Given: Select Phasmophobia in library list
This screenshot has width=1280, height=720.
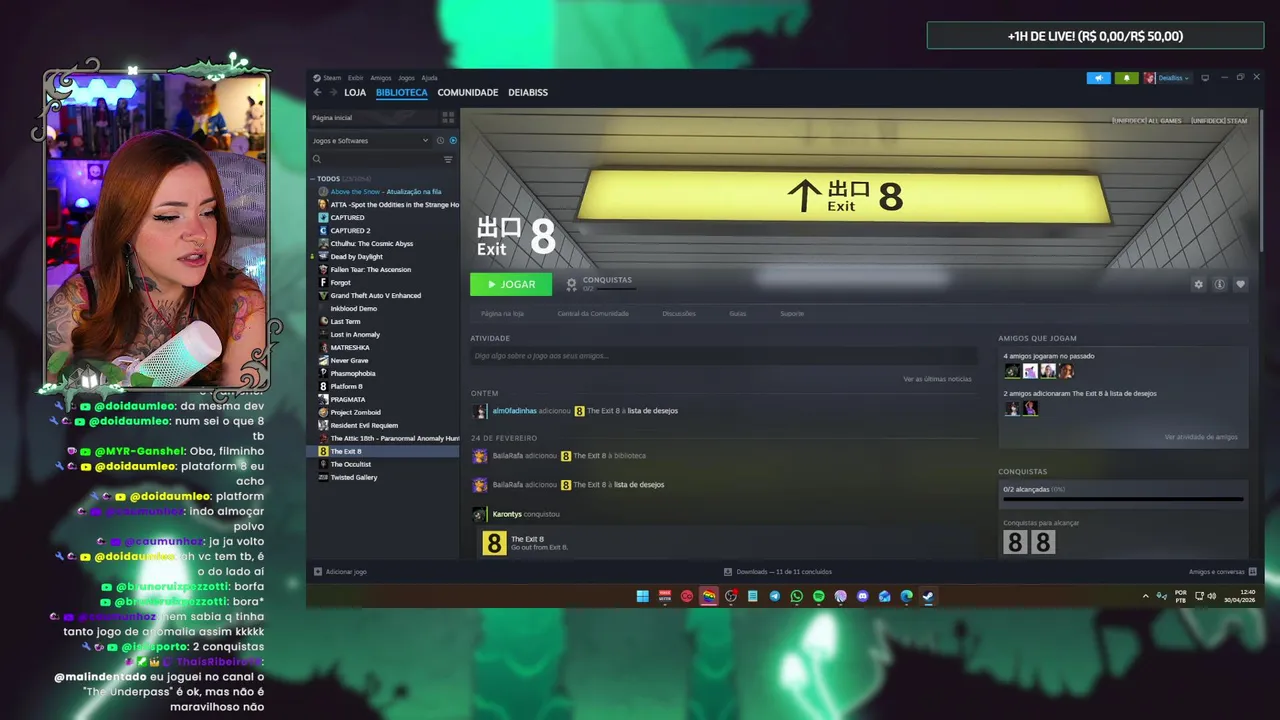Looking at the screenshot, I should pyautogui.click(x=353, y=374).
